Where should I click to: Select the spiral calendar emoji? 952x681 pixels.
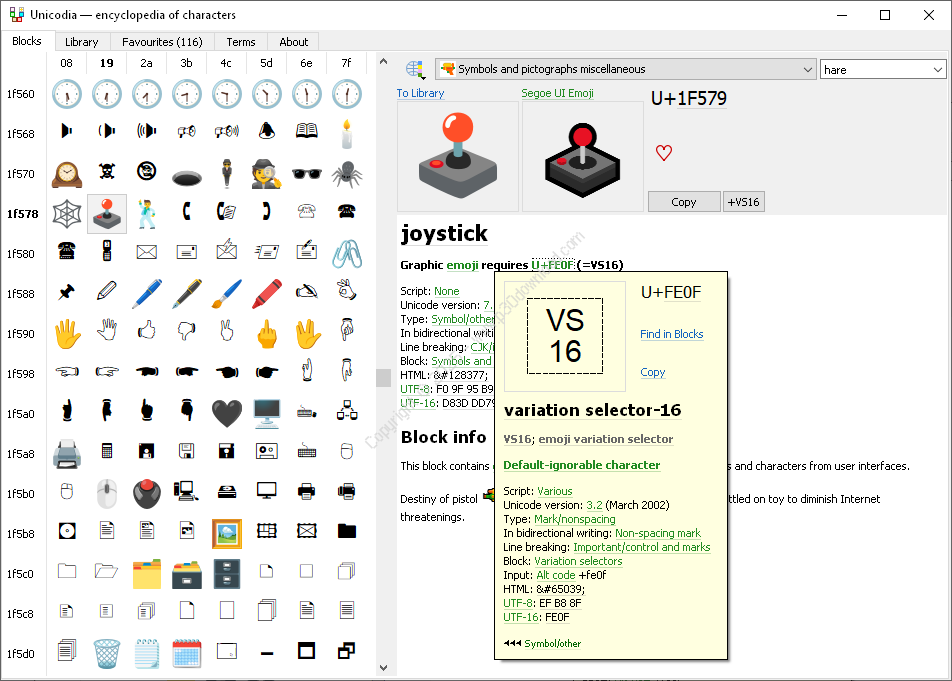coord(186,654)
